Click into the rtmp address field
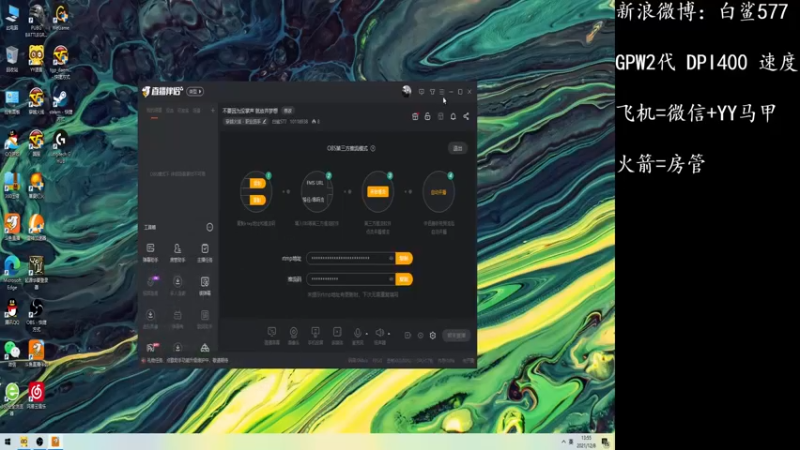This screenshot has width=800, height=450. (x=351, y=258)
